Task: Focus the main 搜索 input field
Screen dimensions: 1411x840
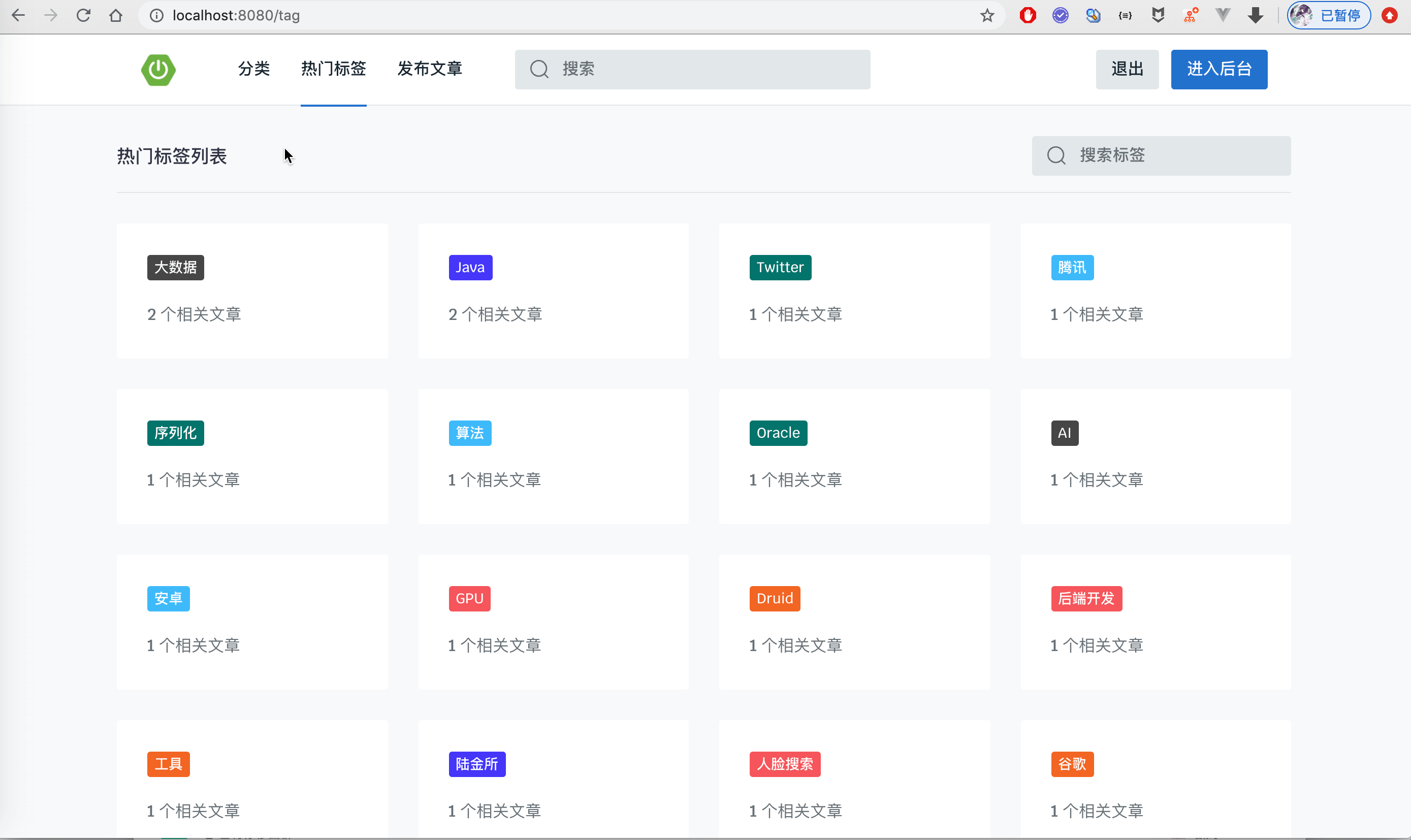Action: [x=692, y=70]
